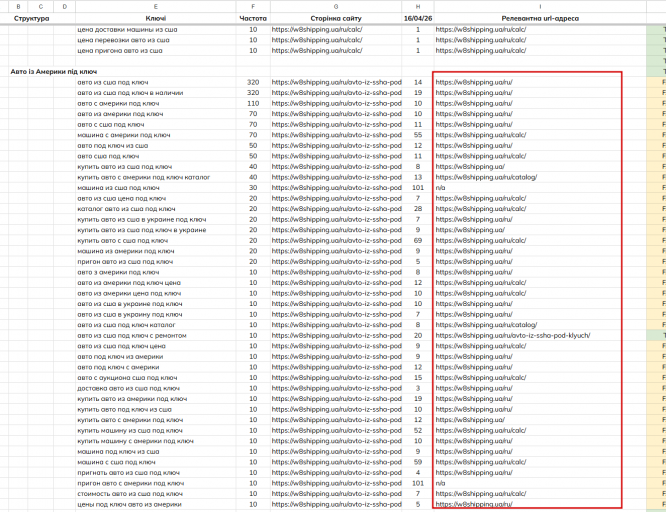Image resolution: width=666 pixels, height=512 pixels.
Task: Click frequency 30 for 'машина из сша под ключ'
Action: 253,187
